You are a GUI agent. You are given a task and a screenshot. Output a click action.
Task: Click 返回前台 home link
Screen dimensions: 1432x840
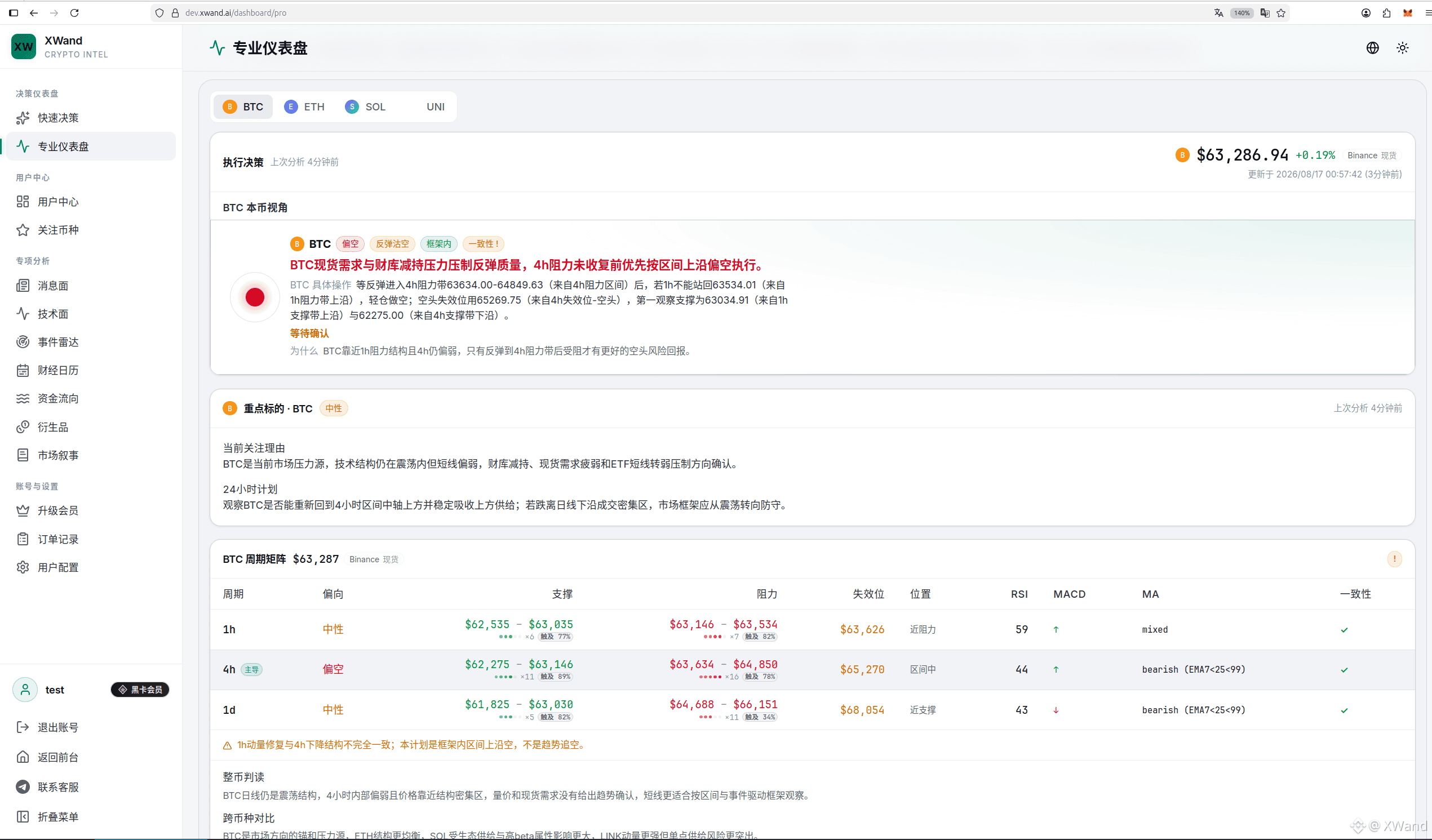pyautogui.click(x=90, y=757)
